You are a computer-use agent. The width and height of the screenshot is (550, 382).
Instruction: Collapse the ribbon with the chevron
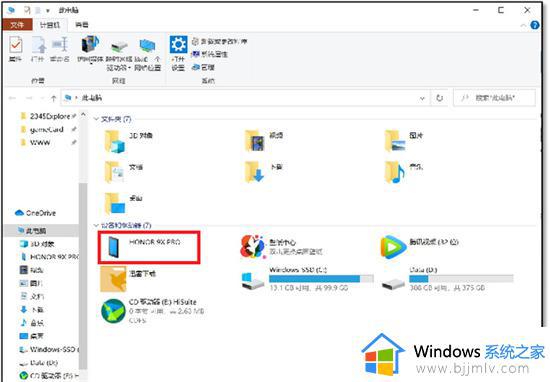523,25
